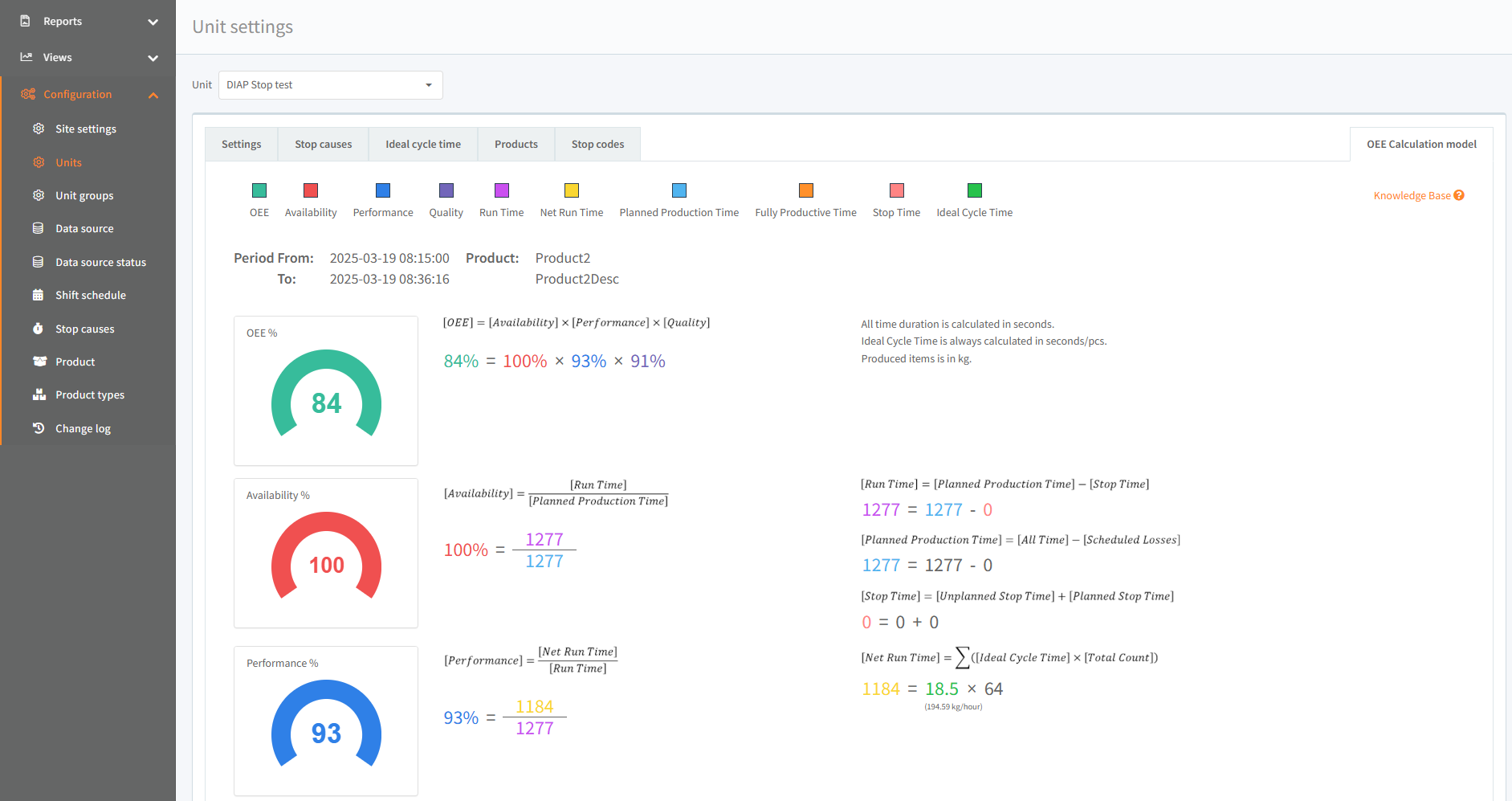Click the OEE % gauge showing 84
The height and width of the screenshot is (801, 1512).
tap(326, 394)
